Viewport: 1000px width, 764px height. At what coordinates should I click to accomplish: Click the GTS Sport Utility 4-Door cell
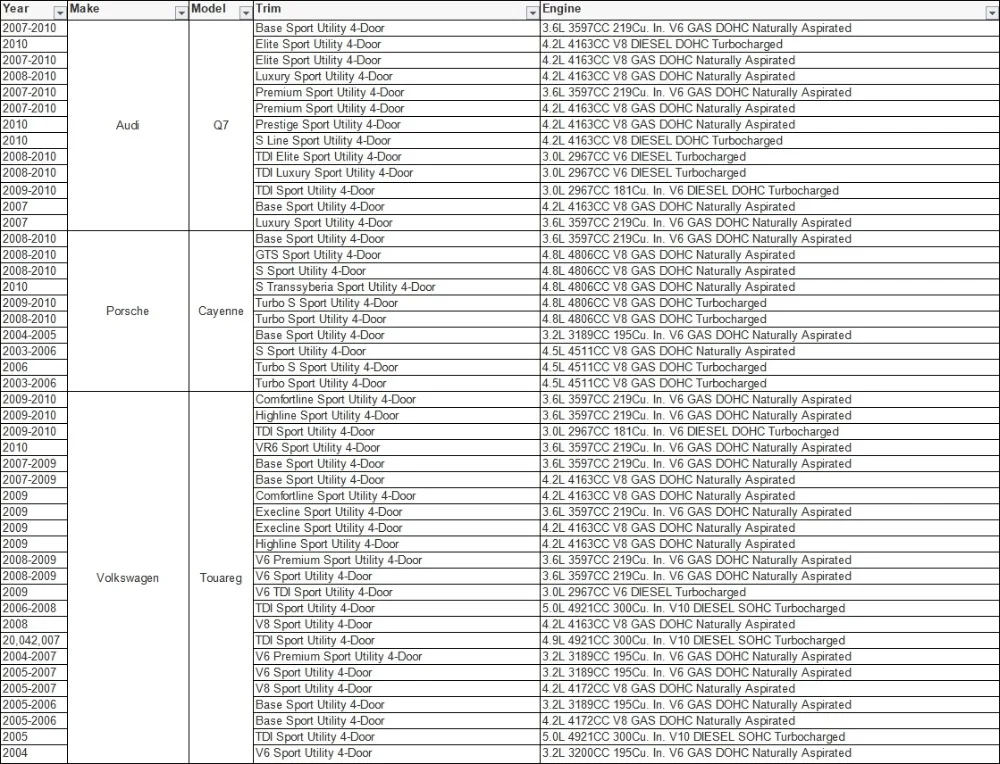point(396,255)
